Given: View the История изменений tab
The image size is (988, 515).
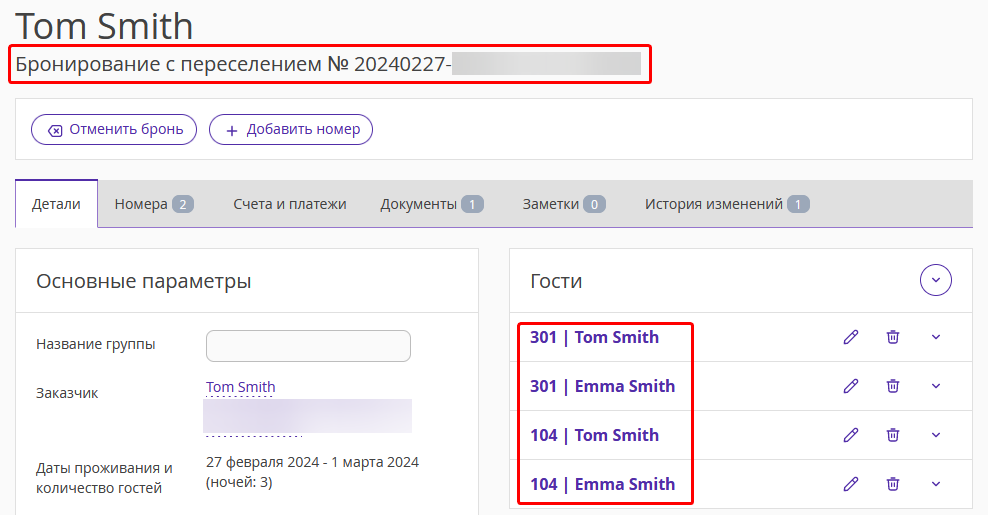Looking at the screenshot, I should click(727, 204).
